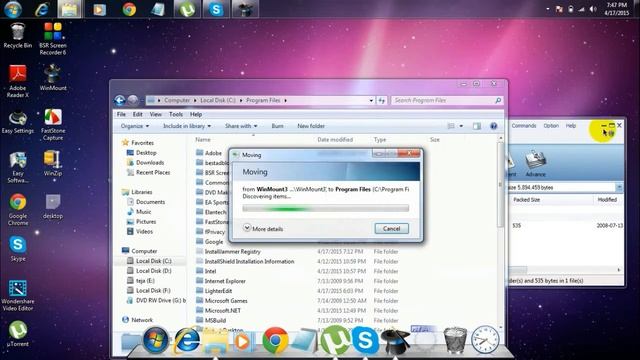The image size is (640, 360).
Task: Open Include in library dropdown
Action: coord(187,126)
